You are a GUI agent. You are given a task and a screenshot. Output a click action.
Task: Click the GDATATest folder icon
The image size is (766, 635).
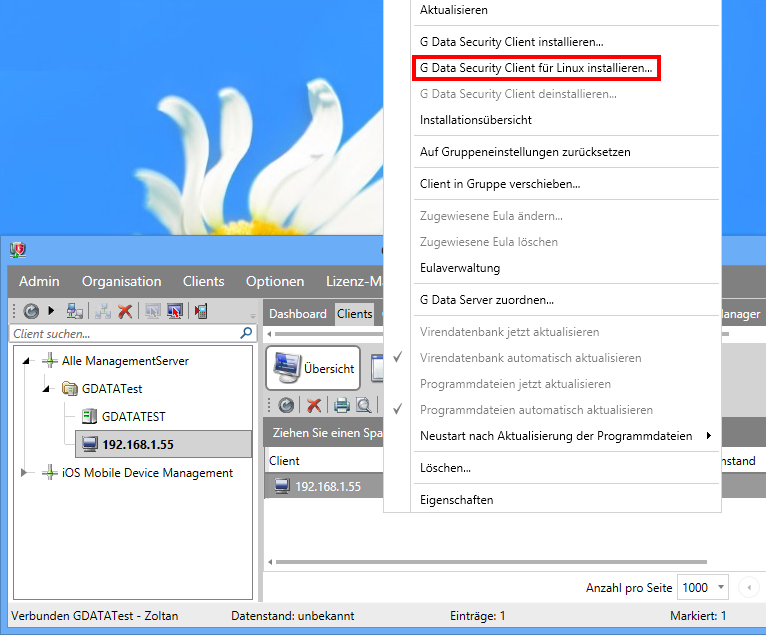click(x=70, y=389)
